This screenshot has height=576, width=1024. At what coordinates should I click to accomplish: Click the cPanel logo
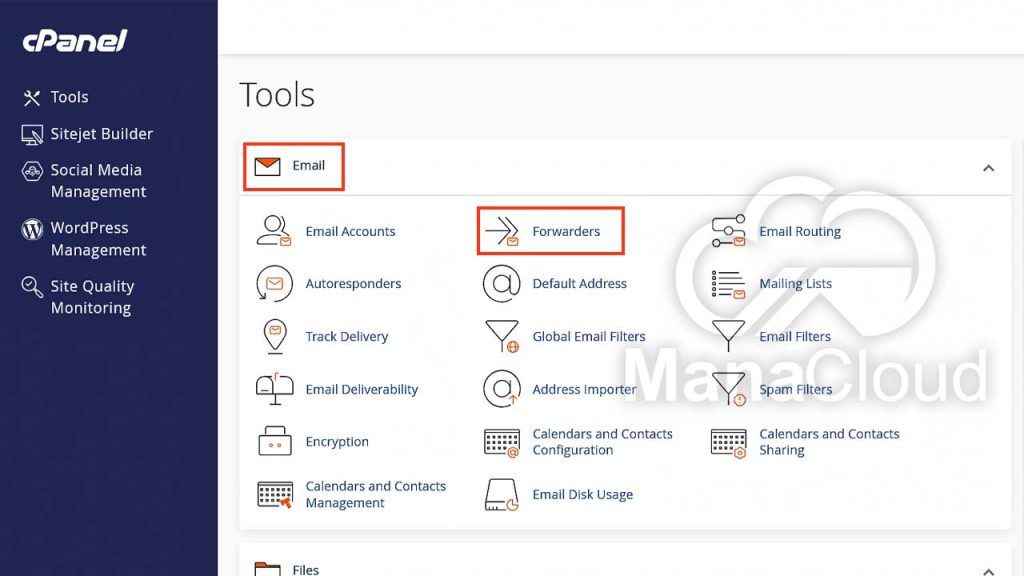pyautogui.click(x=74, y=41)
